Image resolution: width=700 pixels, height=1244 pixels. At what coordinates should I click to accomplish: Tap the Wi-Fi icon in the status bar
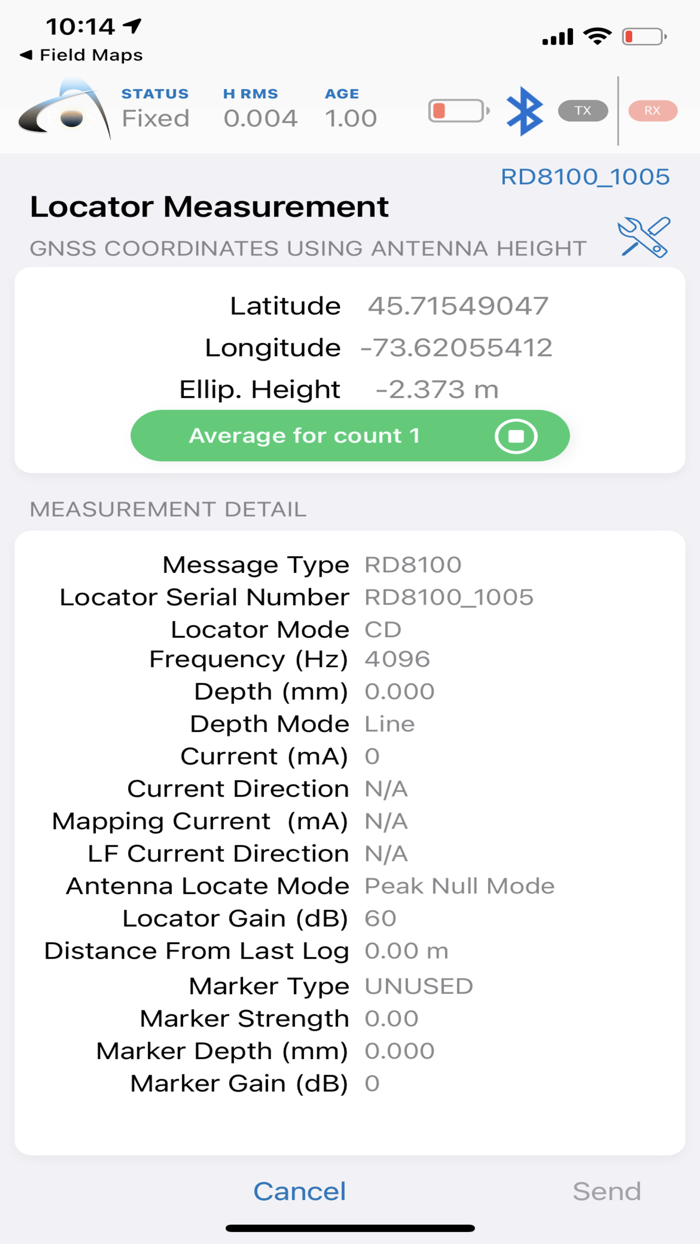(x=594, y=36)
